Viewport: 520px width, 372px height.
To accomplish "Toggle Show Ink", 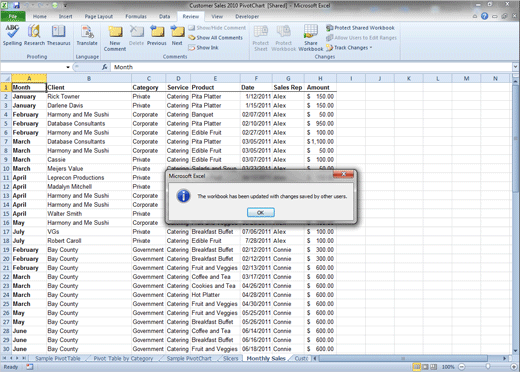I will tap(203, 48).
